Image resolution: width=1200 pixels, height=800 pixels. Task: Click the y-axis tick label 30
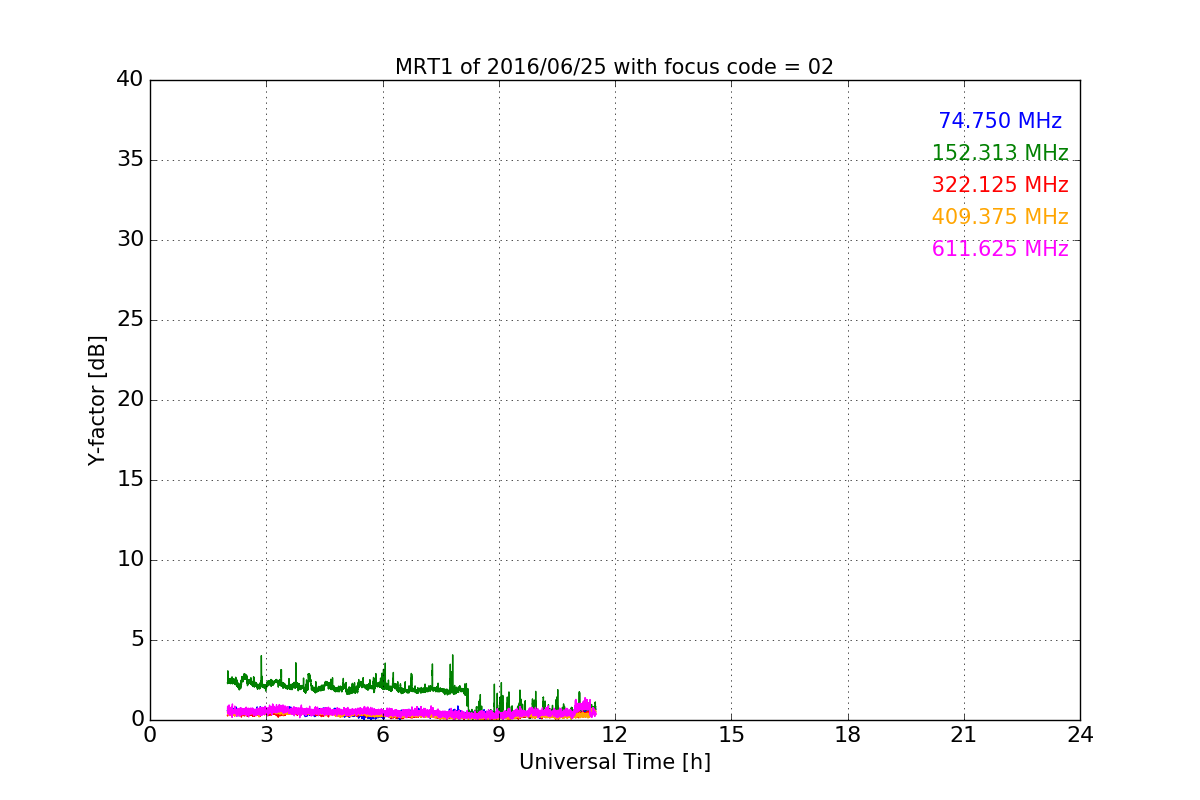tap(129, 240)
